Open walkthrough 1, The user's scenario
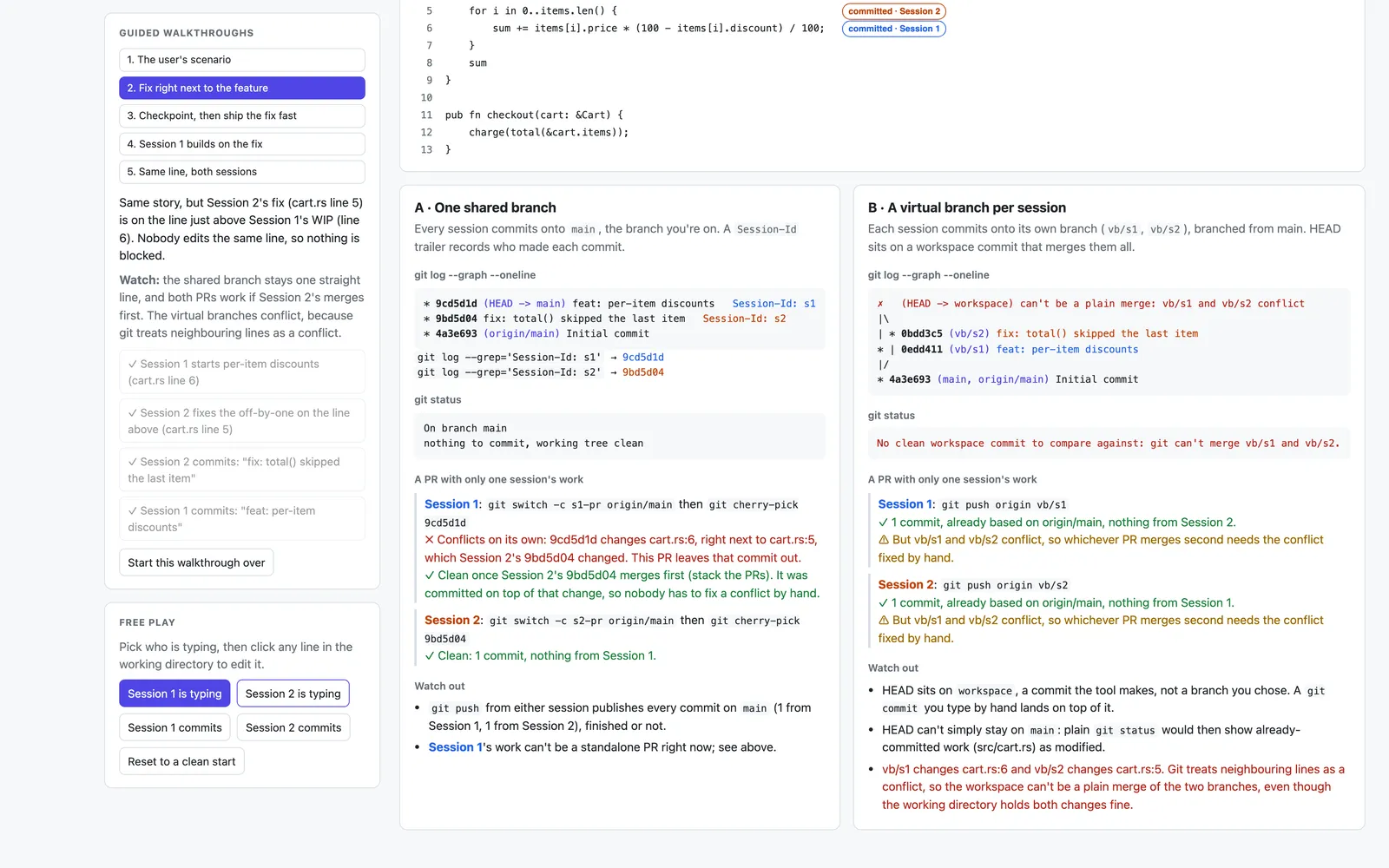 [x=241, y=60]
